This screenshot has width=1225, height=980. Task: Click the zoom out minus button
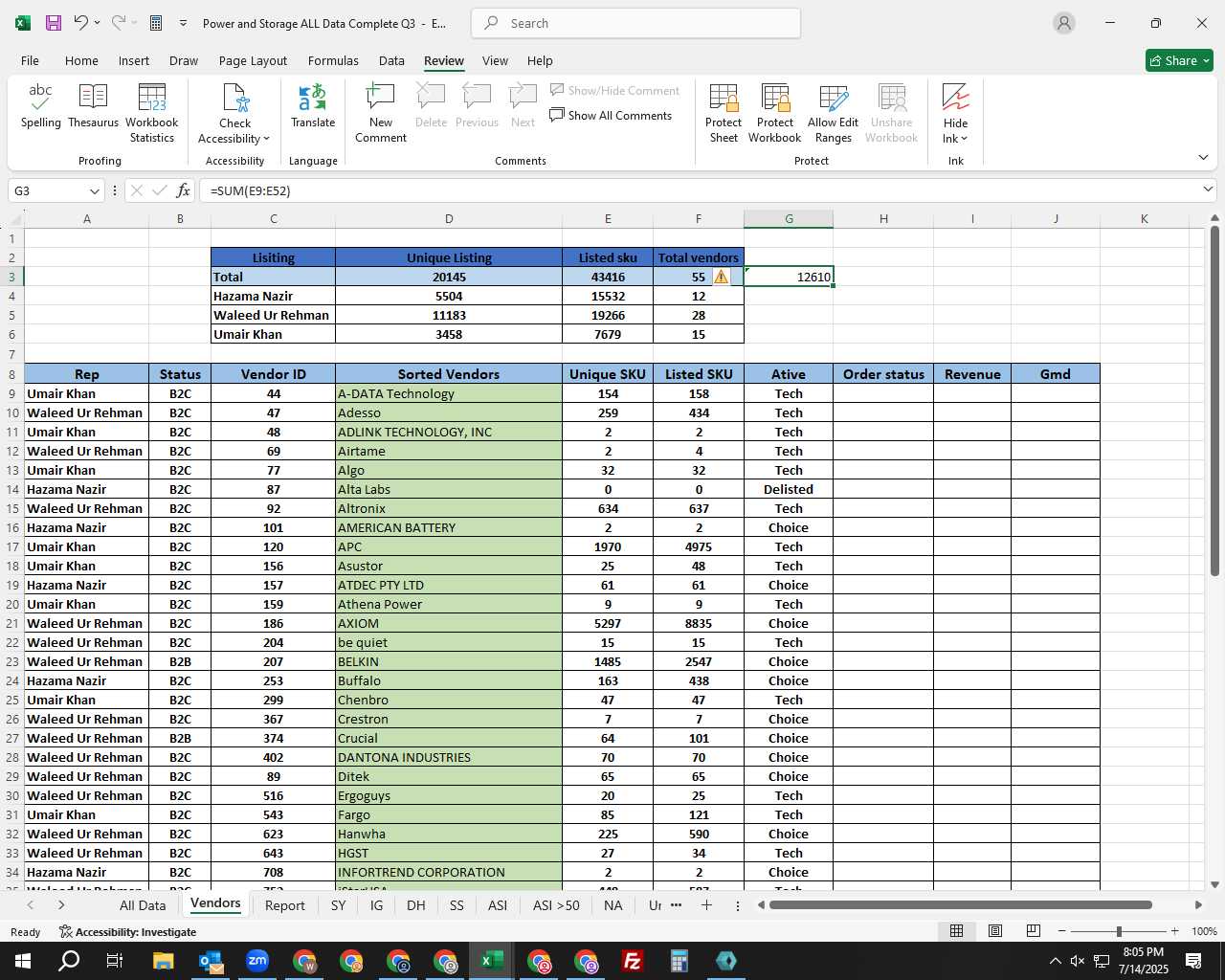(1062, 931)
